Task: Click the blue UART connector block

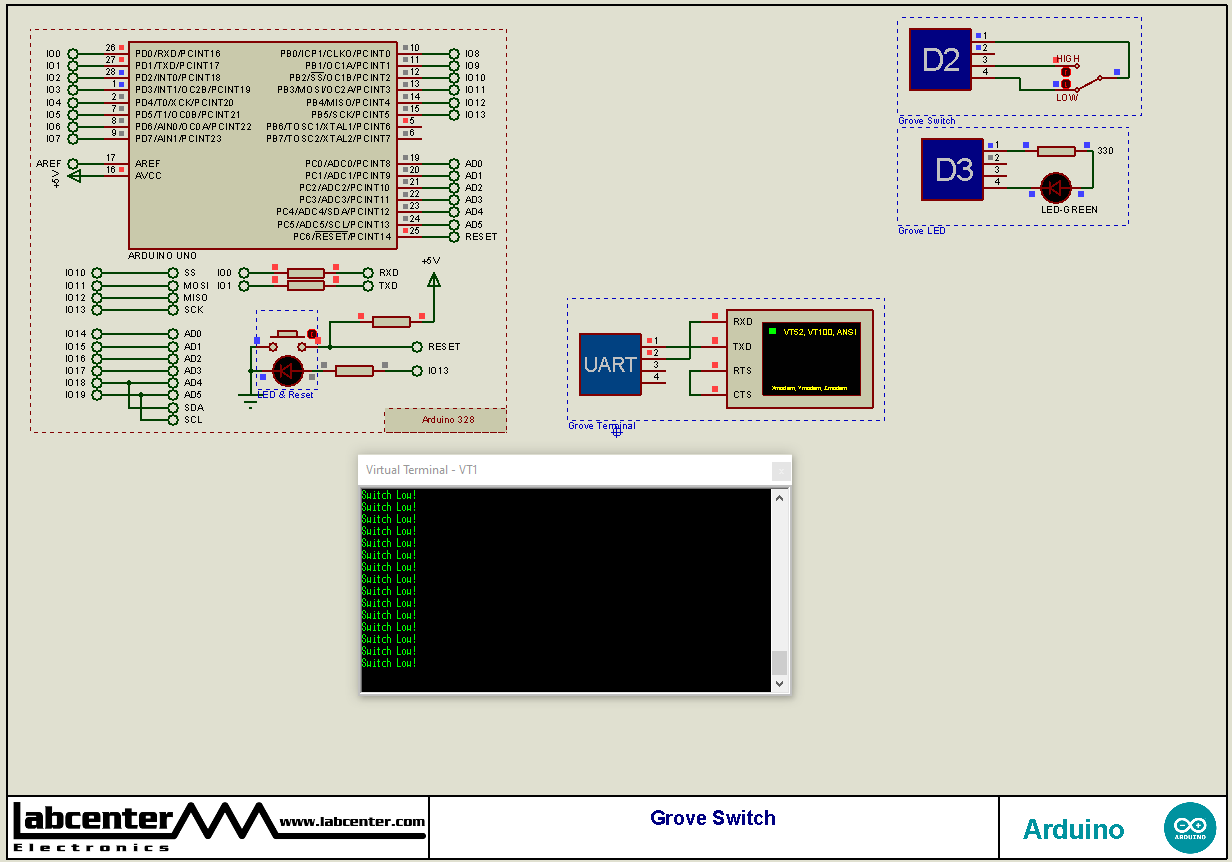Action: [610, 365]
